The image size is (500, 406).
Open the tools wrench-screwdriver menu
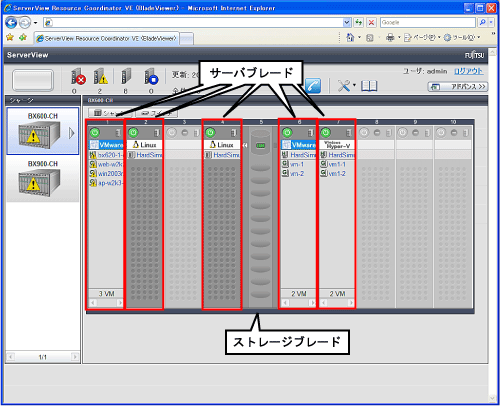[x=345, y=86]
